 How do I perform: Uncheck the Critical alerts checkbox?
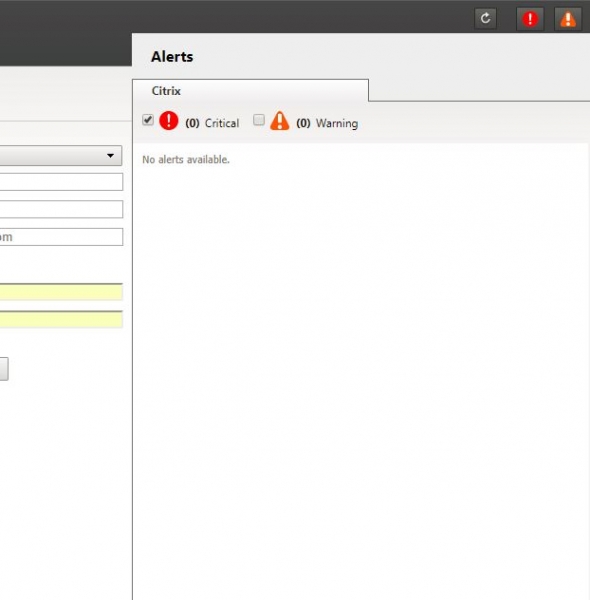[148, 120]
